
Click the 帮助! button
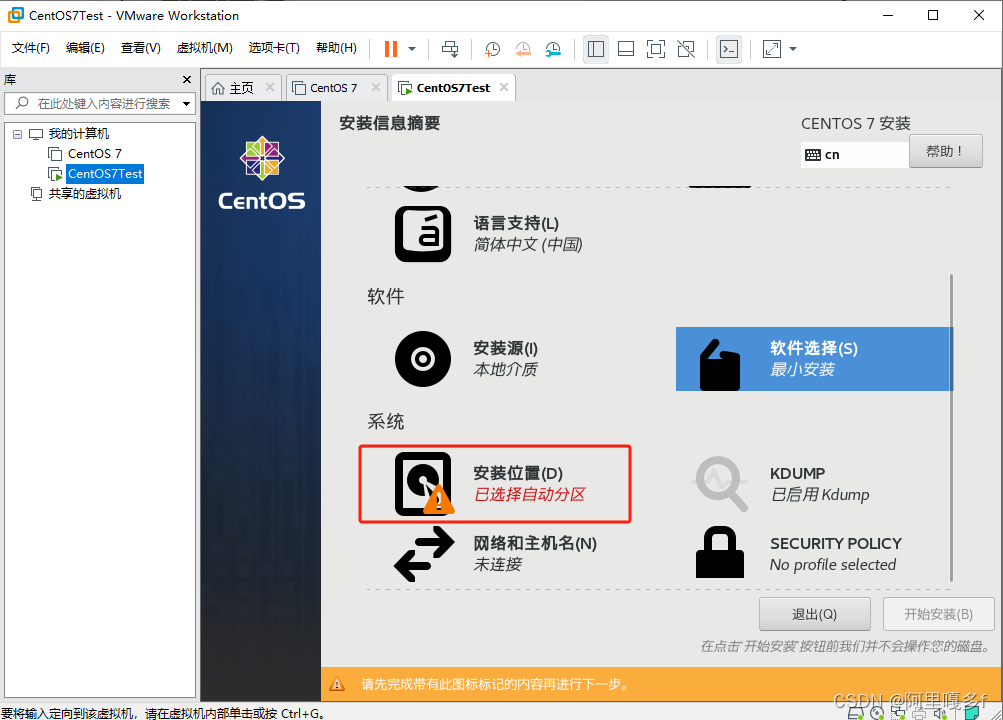point(944,151)
